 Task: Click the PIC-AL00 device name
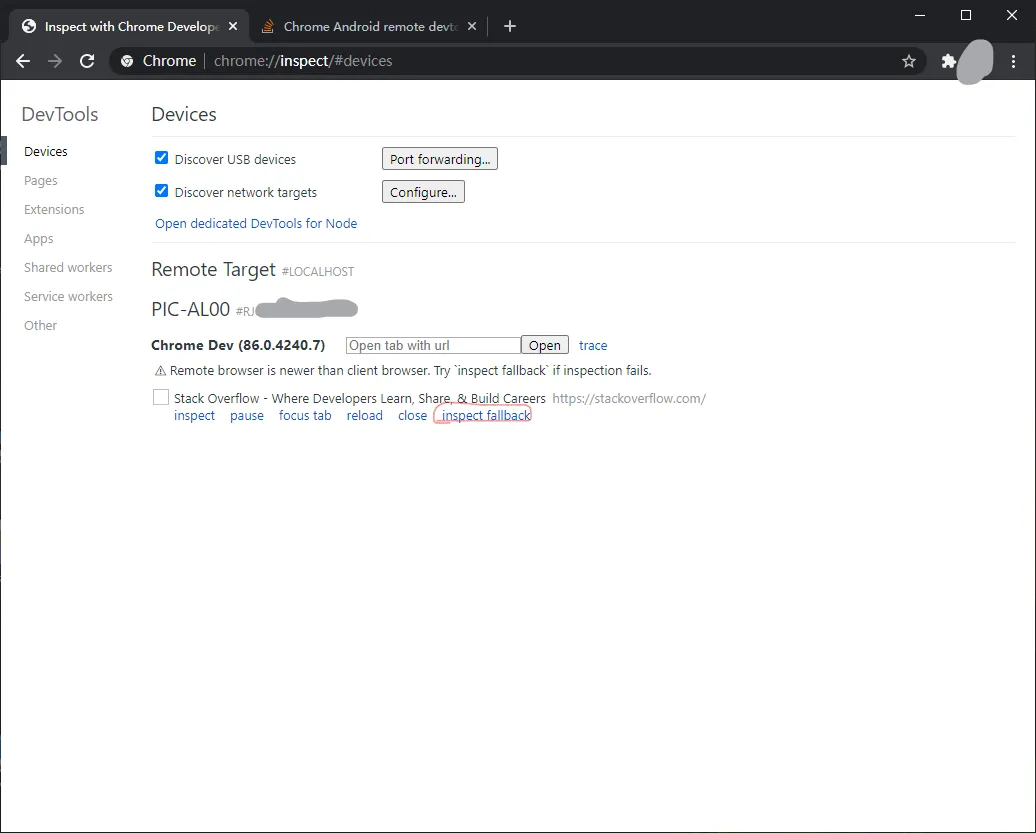tap(190, 309)
